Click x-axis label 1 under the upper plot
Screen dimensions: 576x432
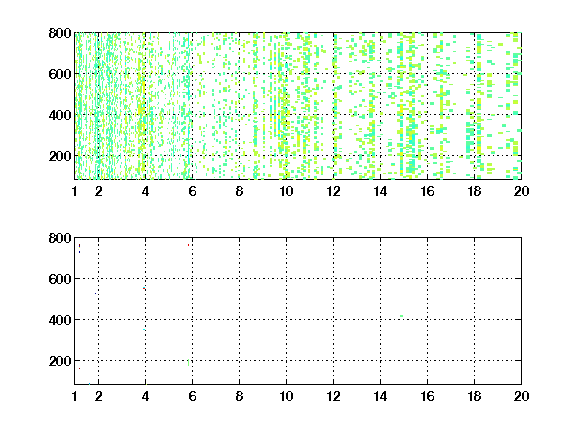coord(75,191)
